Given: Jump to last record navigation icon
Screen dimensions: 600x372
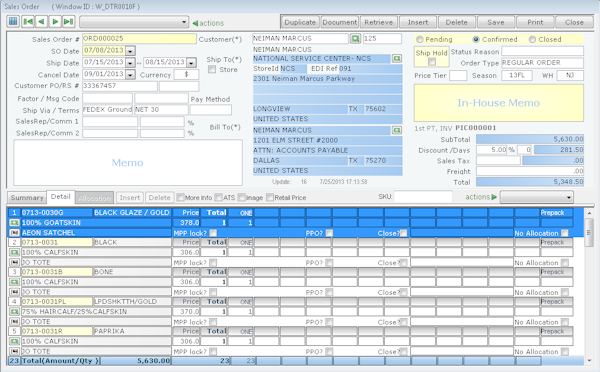Looking at the screenshot, I should tap(68, 21).
